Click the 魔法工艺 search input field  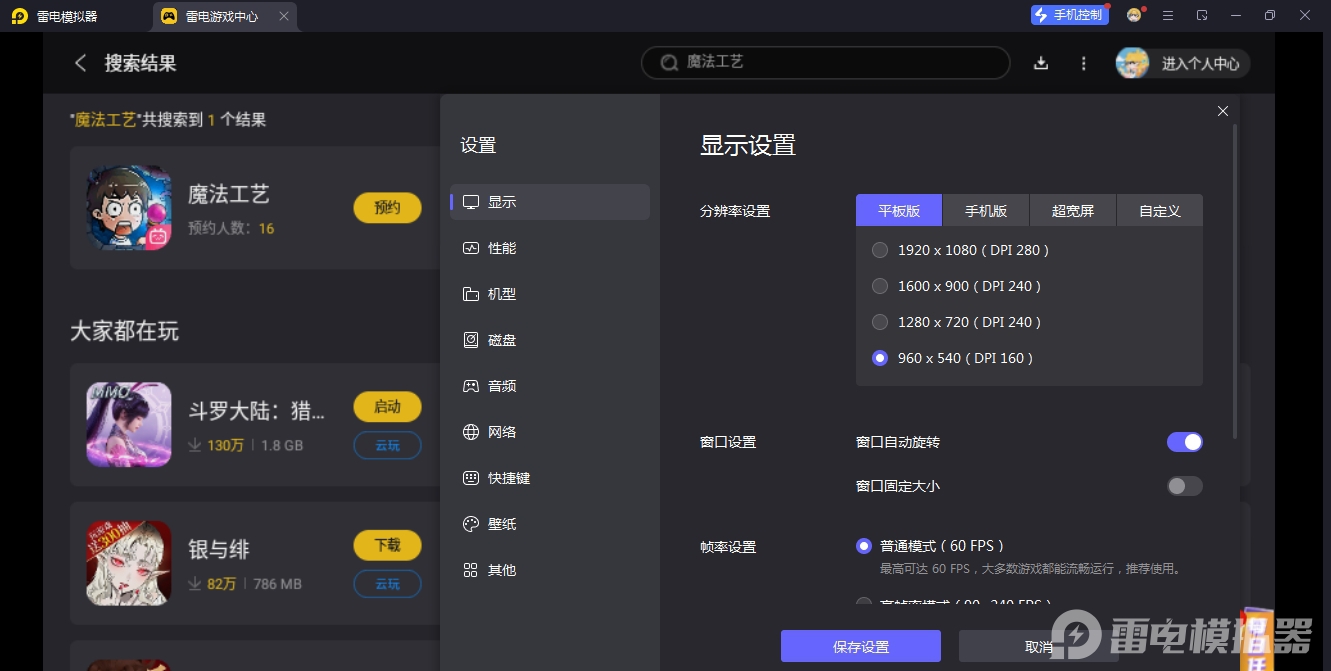tap(826, 62)
